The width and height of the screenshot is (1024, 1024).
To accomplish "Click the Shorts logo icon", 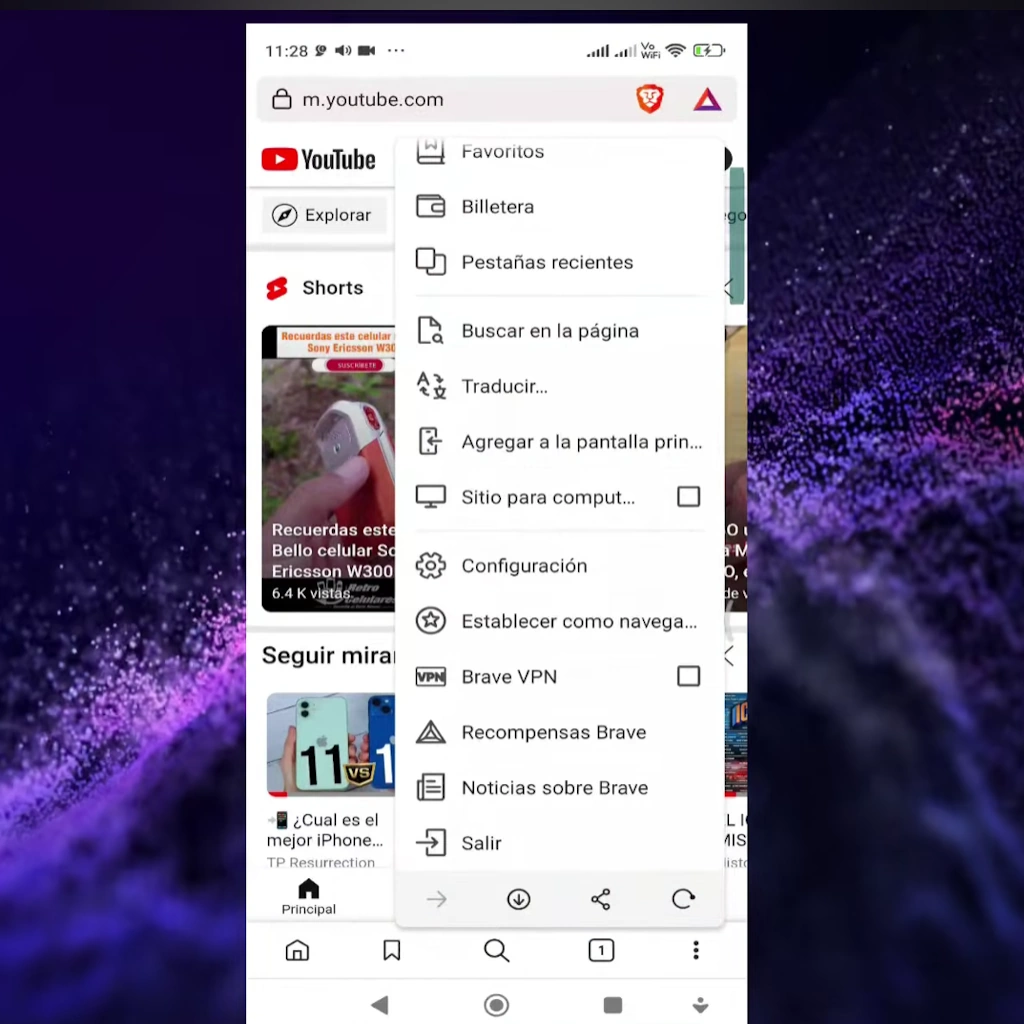I will (277, 288).
